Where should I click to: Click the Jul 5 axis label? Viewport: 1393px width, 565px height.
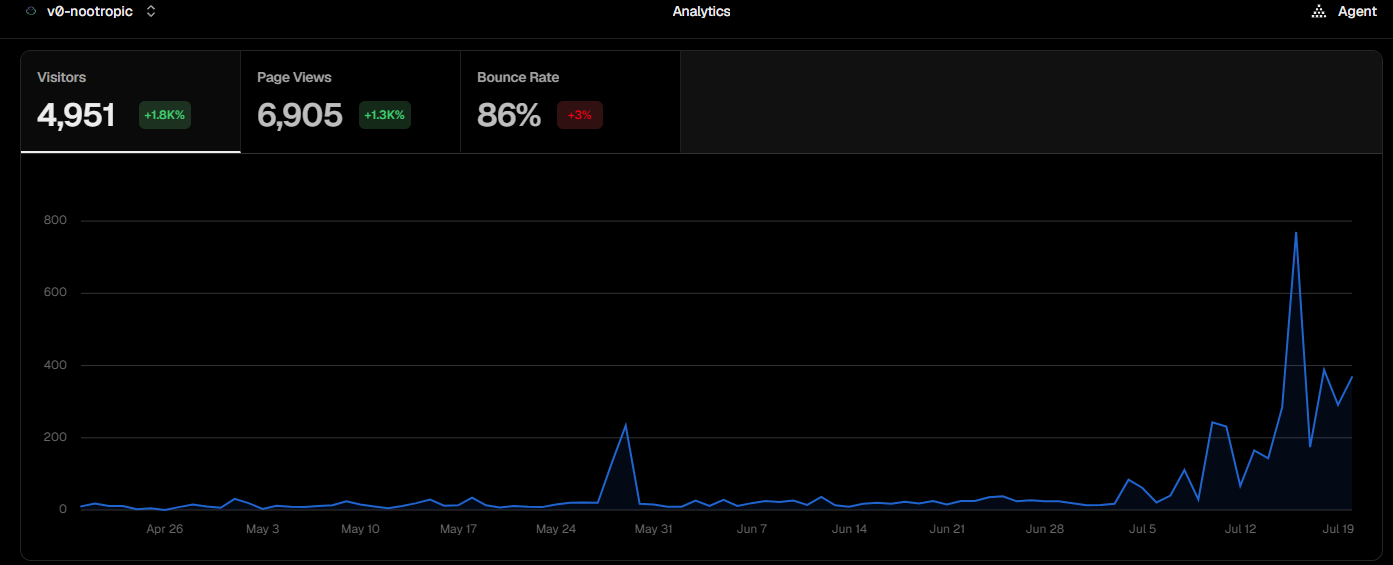click(x=1142, y=529)
